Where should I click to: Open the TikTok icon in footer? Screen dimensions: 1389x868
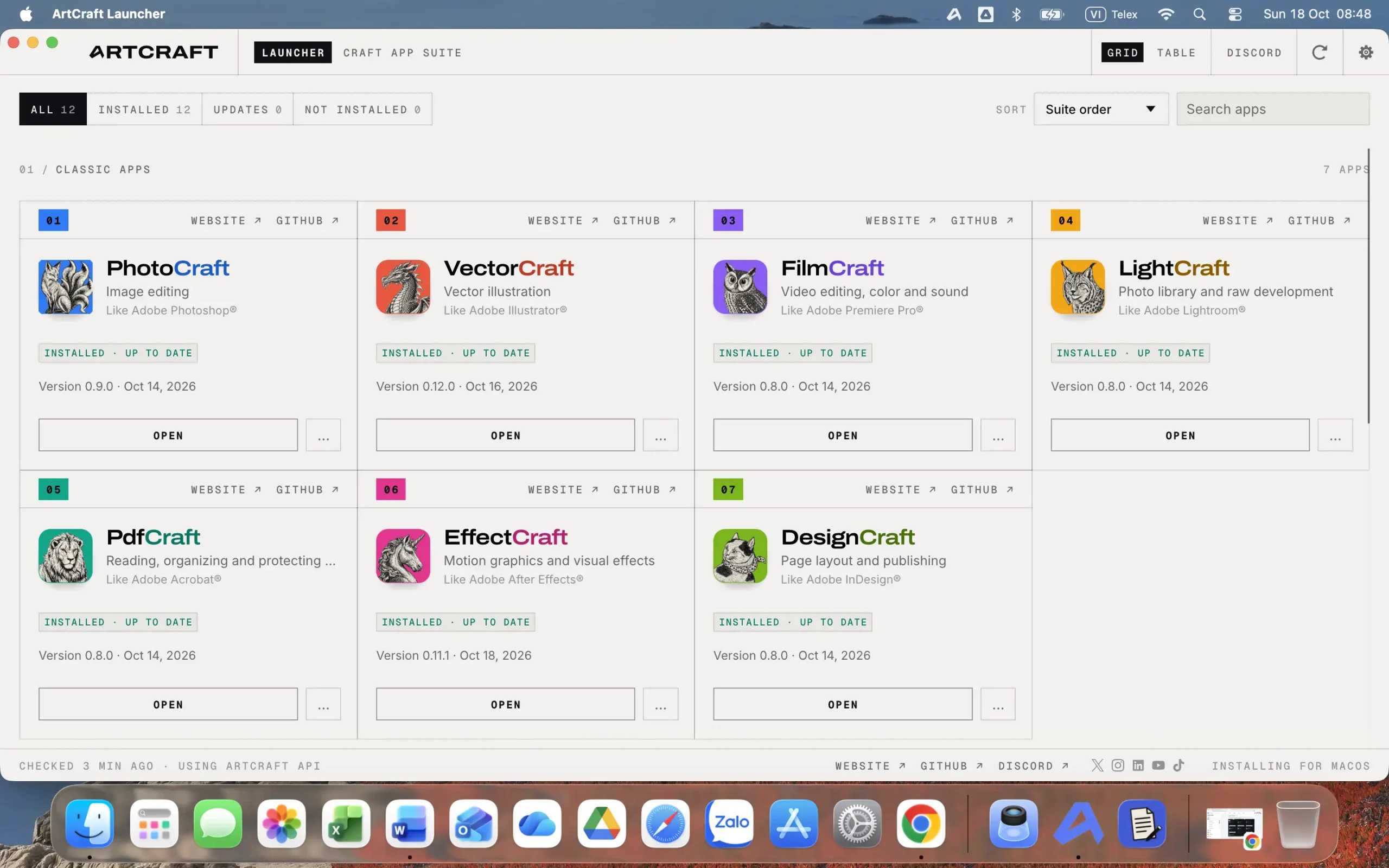(1178, 765)
